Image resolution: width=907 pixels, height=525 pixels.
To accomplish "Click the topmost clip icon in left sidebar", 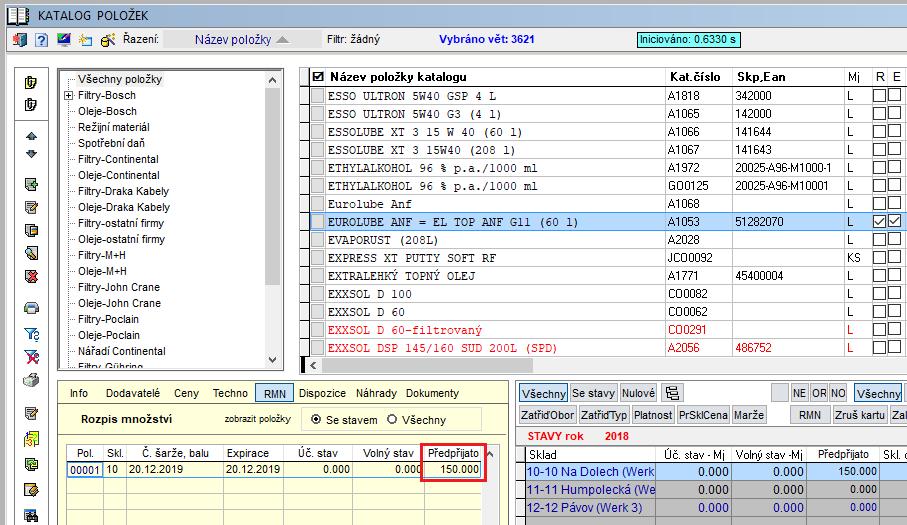I will coord(31,83).
